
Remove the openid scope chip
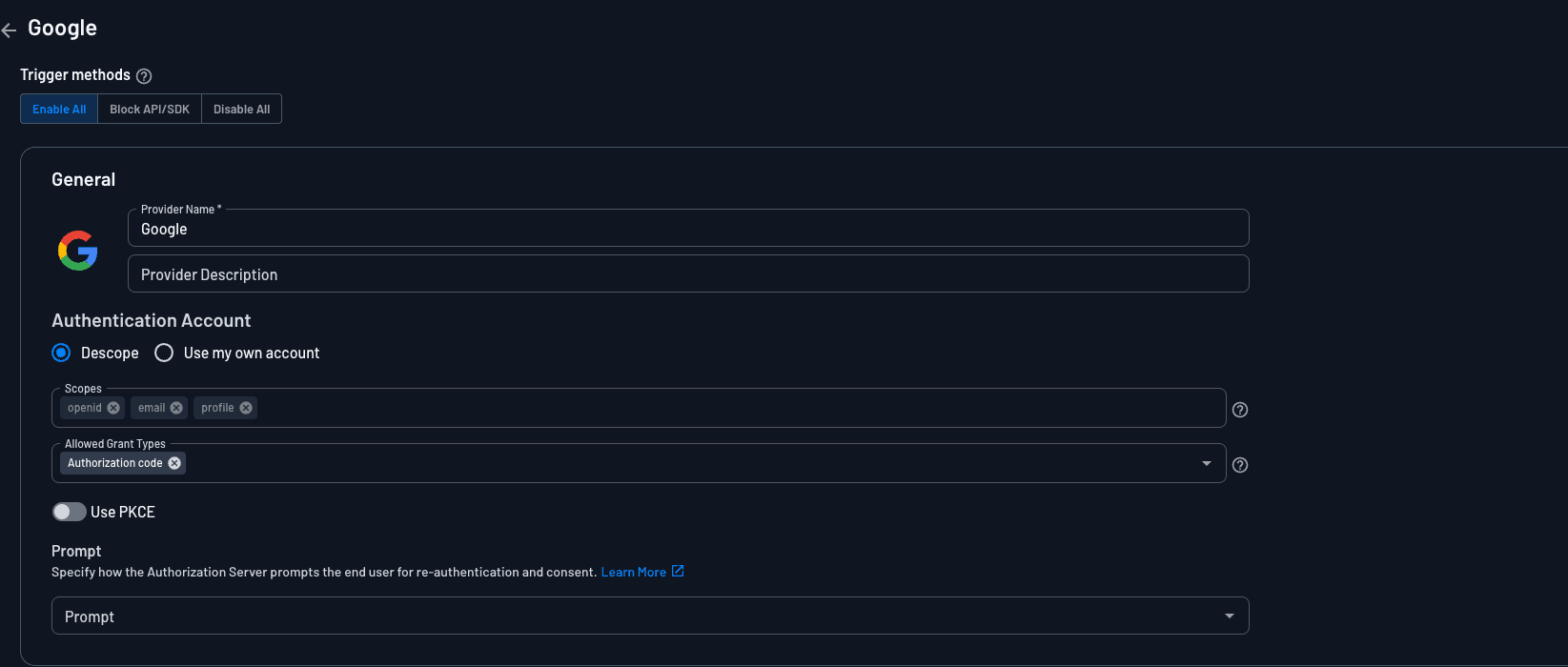click(x=113, y=408)
